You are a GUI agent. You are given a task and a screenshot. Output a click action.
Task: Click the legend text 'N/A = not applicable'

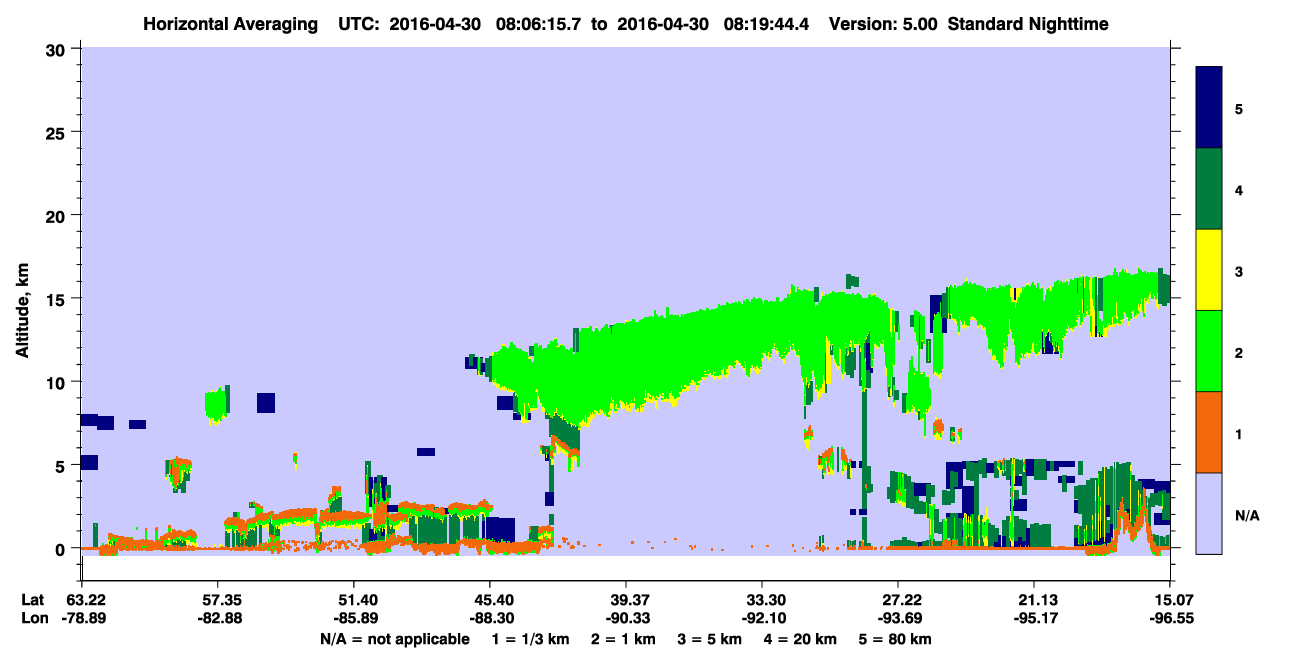click(394, 638)
